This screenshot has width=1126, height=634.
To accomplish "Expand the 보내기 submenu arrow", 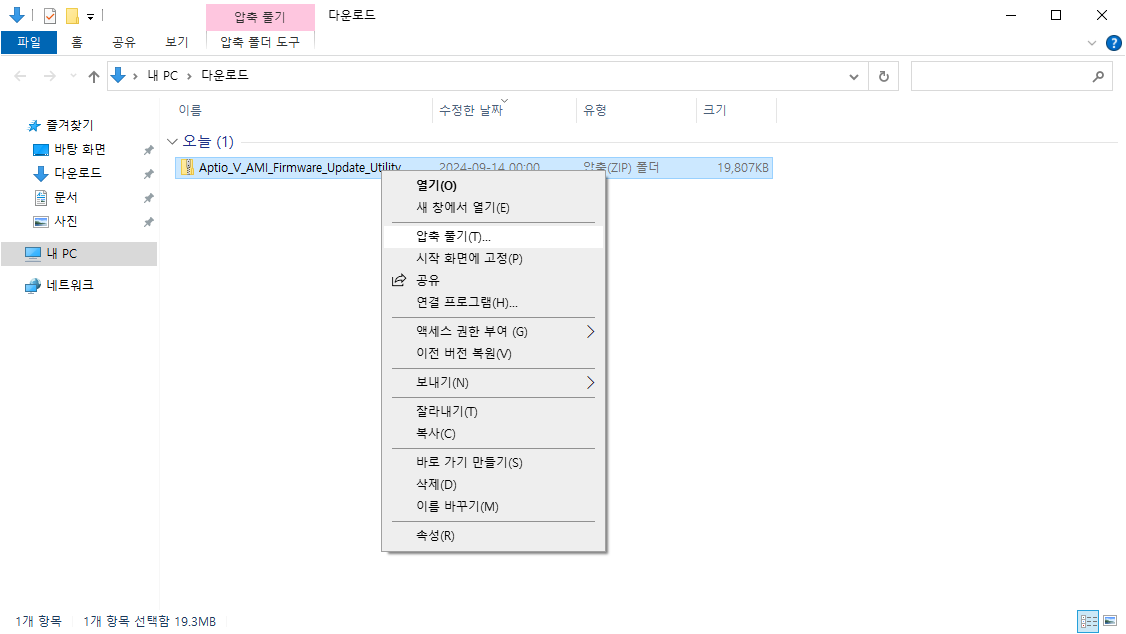I will (x=590, y=383).
